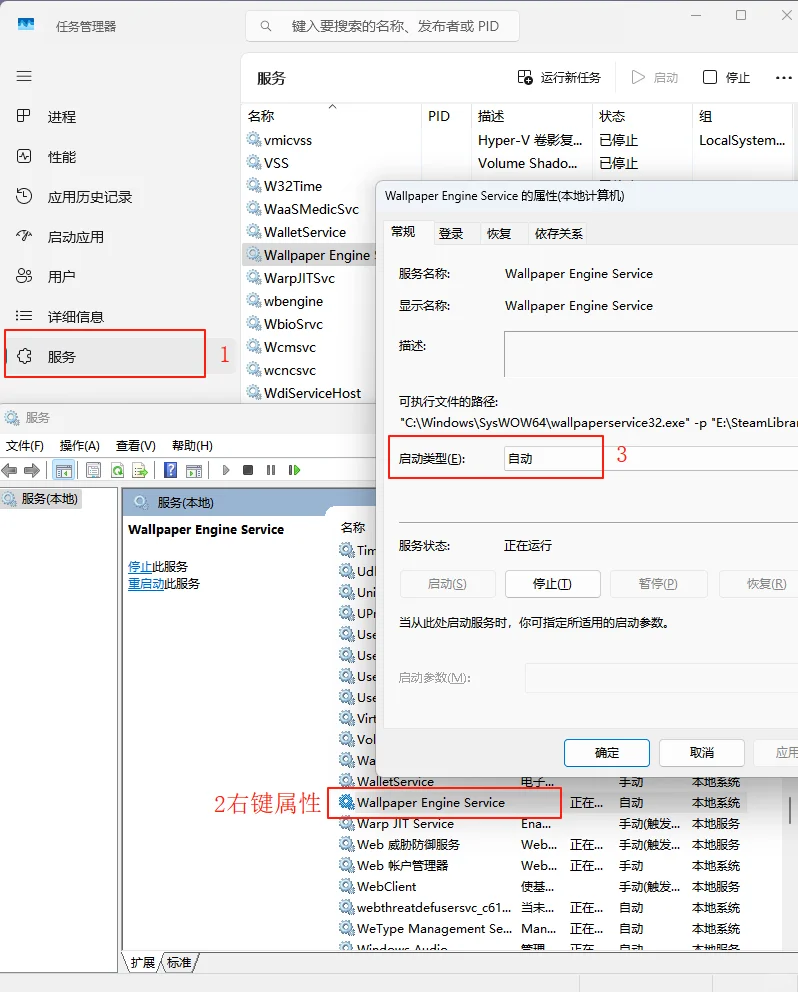Click 停止(T) button in properties dialog
The width and height of the screenshot is (798, 992).
pyautogui.click(x=552, y=584)
